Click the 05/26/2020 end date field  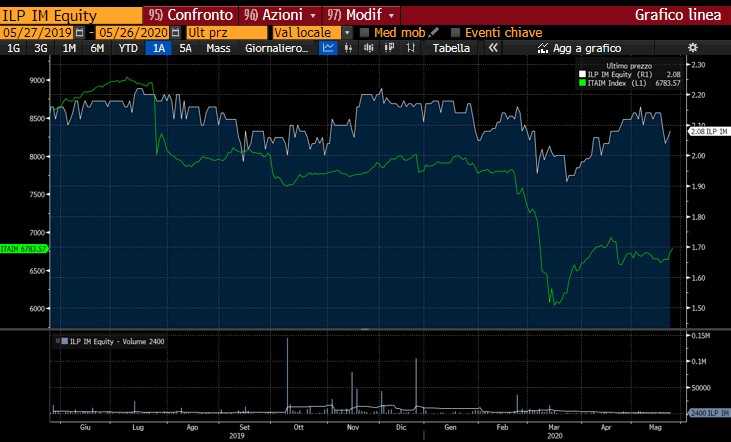(133, 33)
